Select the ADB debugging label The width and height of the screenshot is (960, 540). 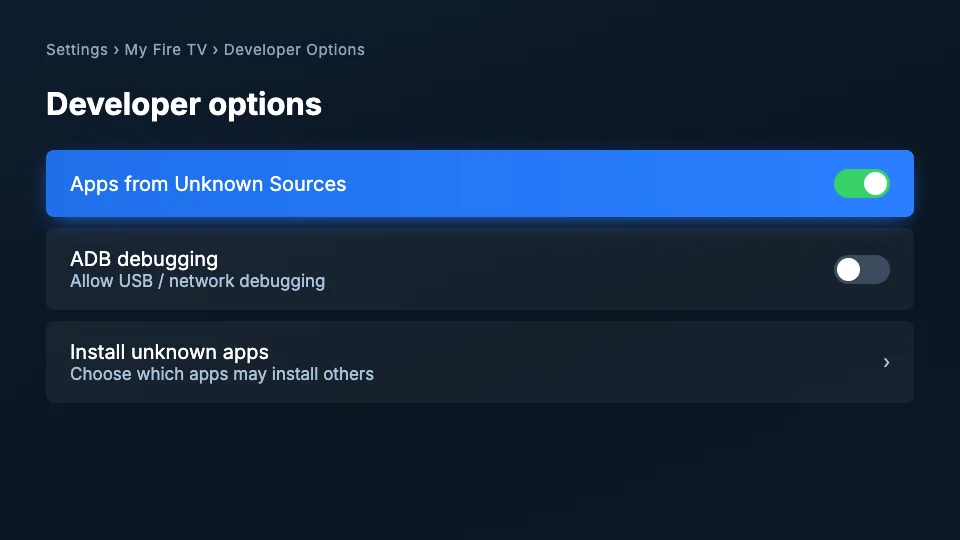(144, 259)
